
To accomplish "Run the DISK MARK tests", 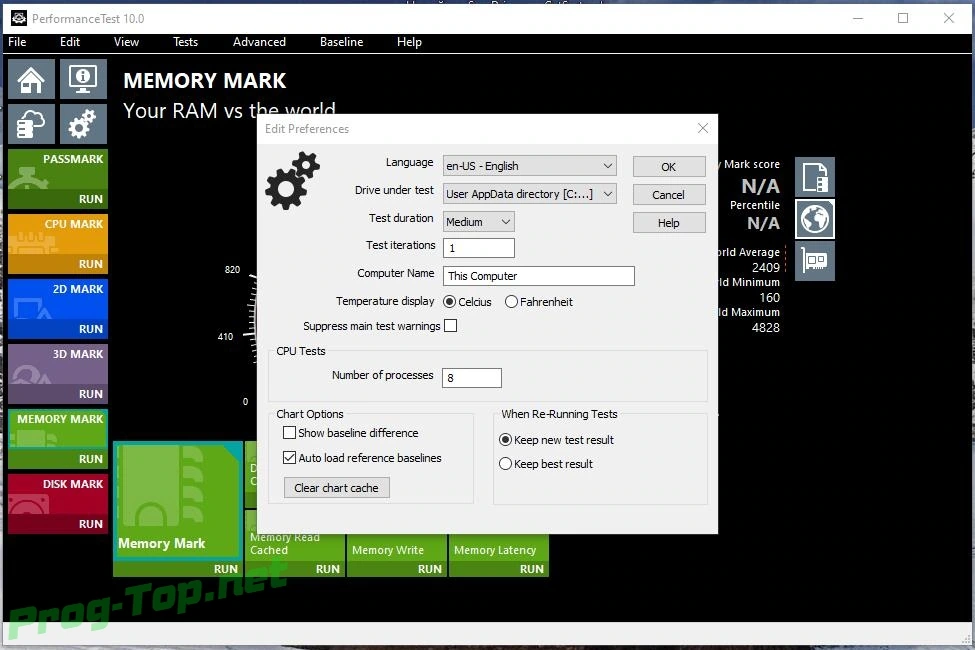I will (91, 524).
